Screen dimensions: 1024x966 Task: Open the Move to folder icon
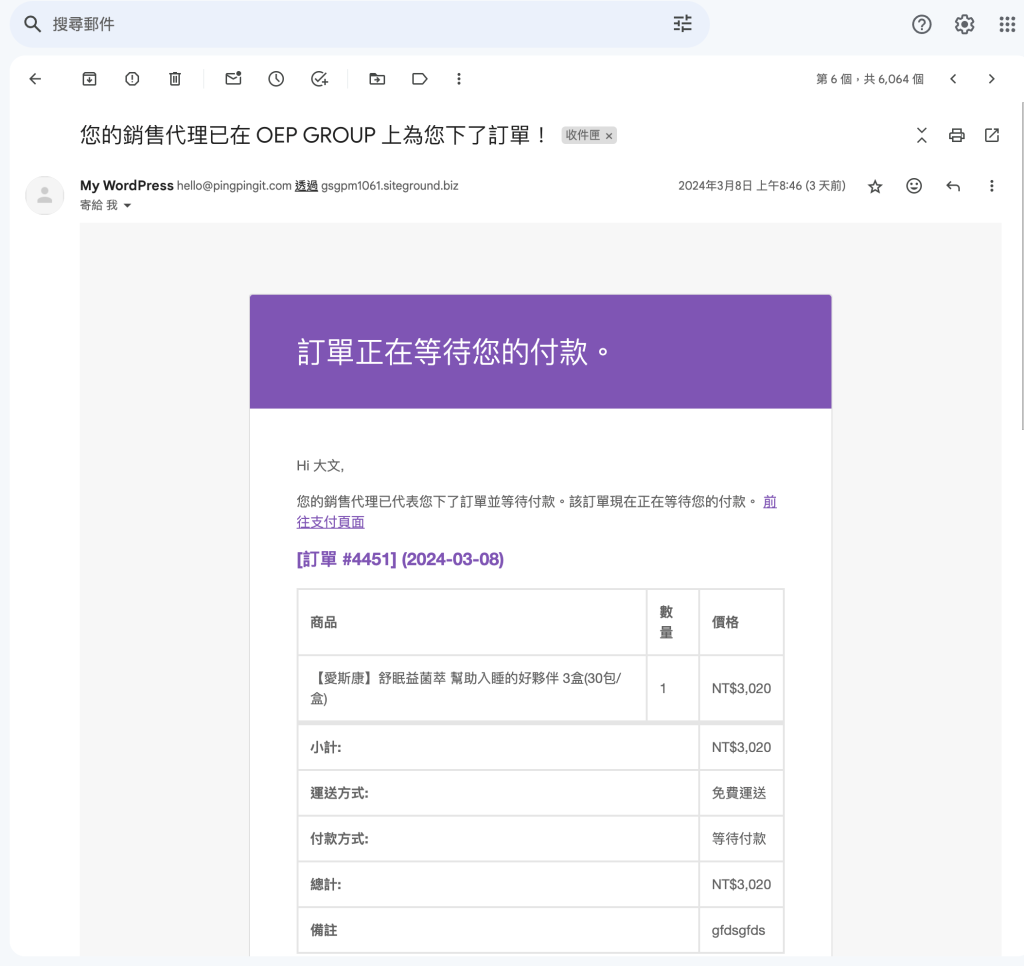click(x=377, y=79)
